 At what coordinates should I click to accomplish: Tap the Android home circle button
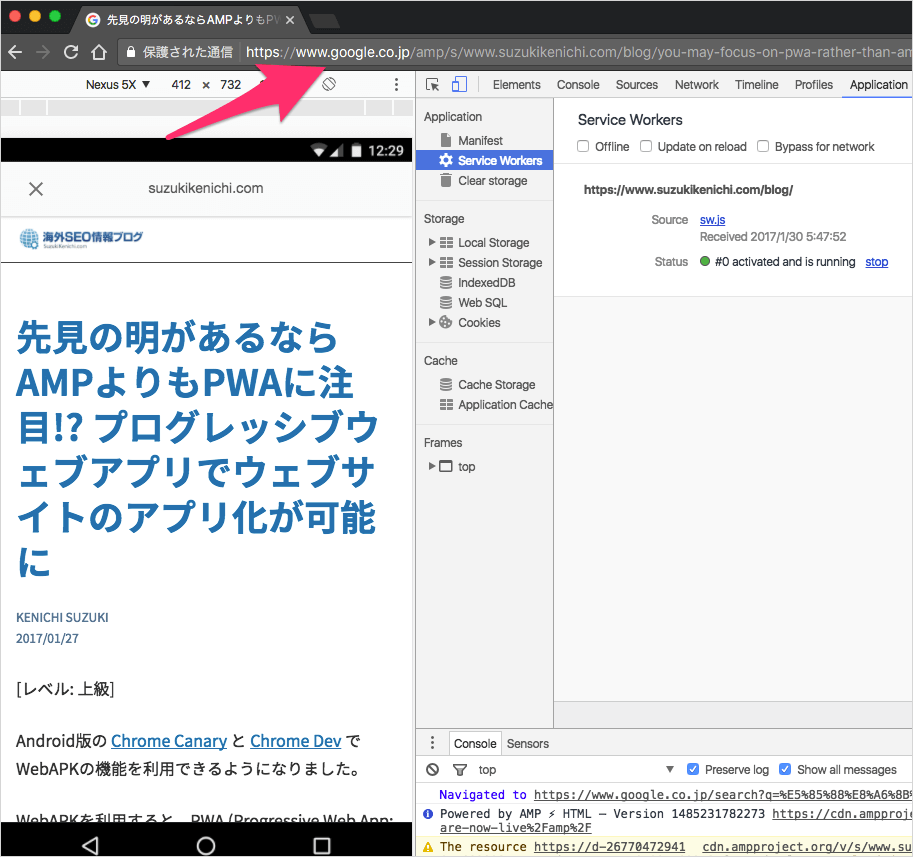(206, 845)
